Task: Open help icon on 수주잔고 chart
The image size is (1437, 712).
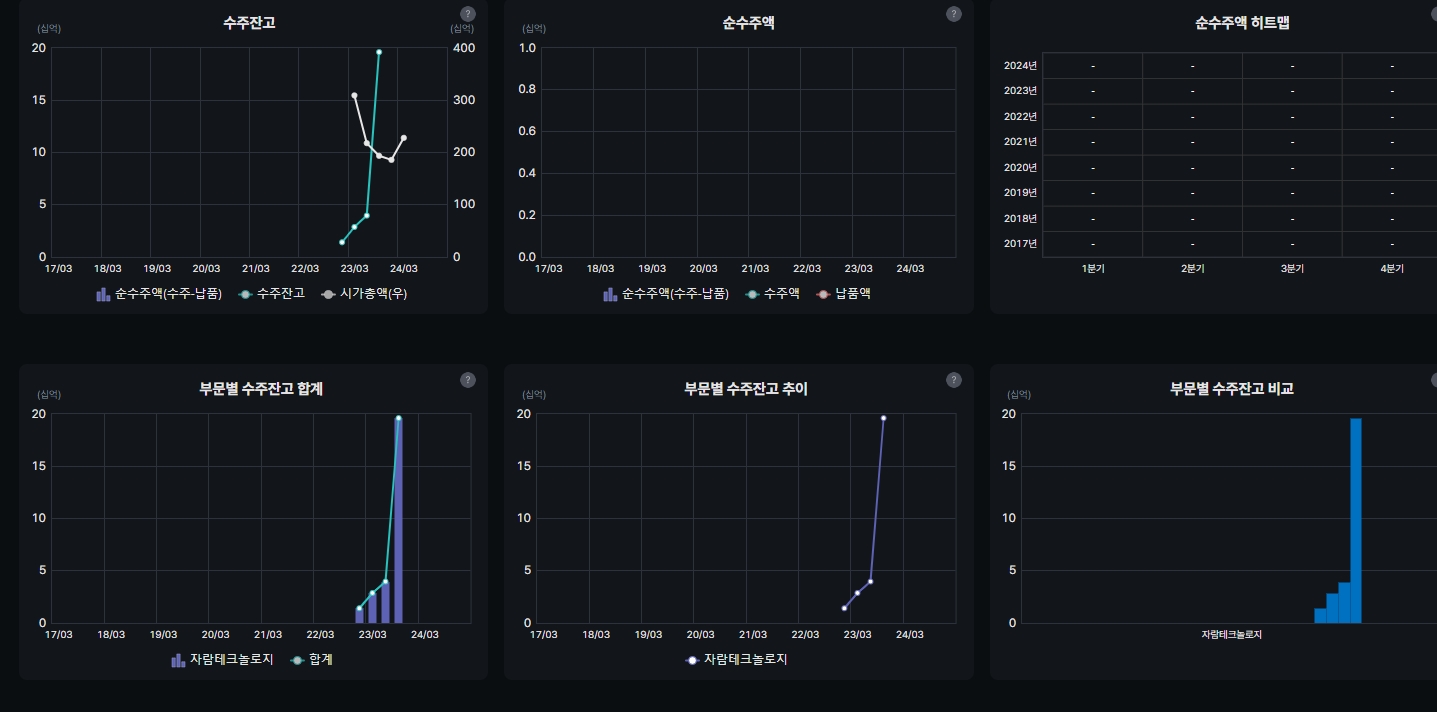Action: 468,14
